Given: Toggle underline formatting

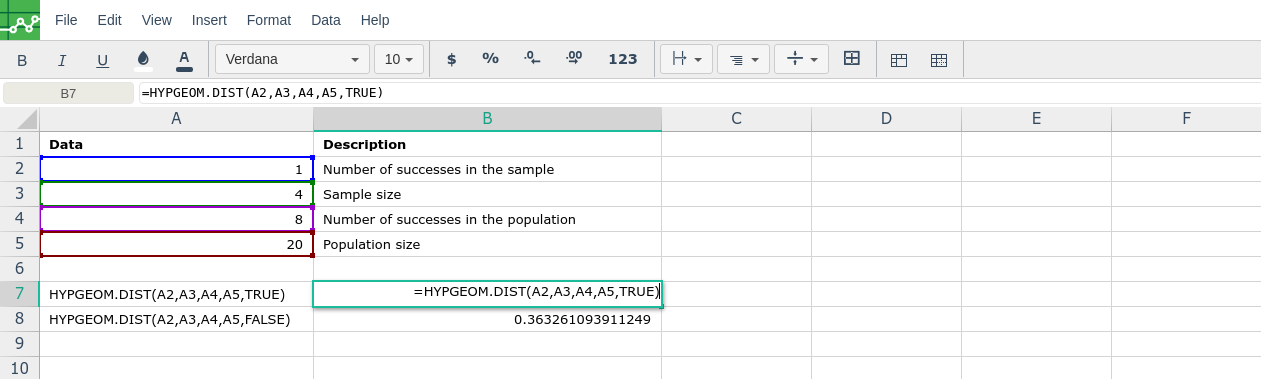Looking at the screenshot, I should 102,60.
